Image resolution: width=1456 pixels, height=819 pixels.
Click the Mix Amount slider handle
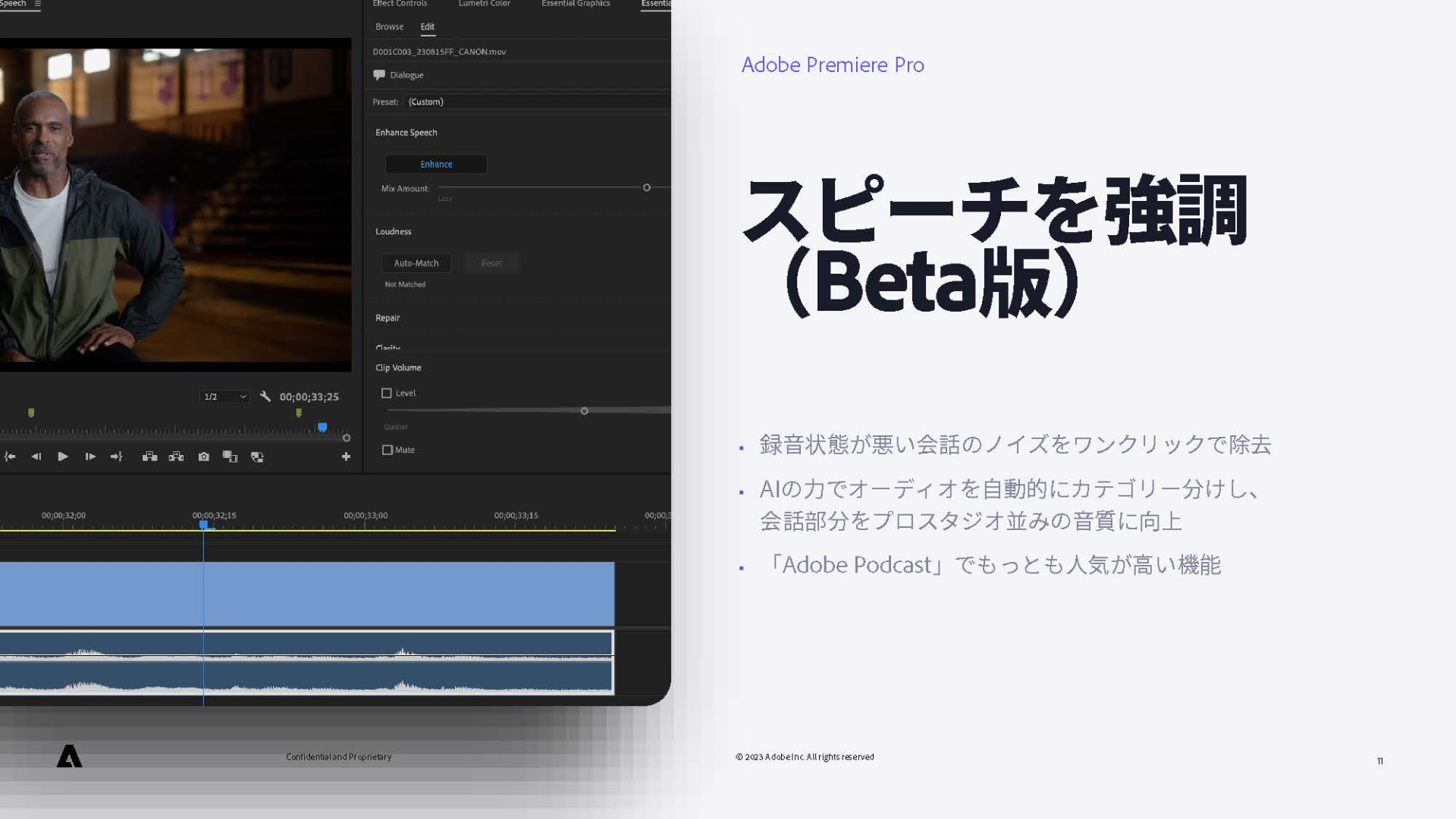[x=647, y=187]
